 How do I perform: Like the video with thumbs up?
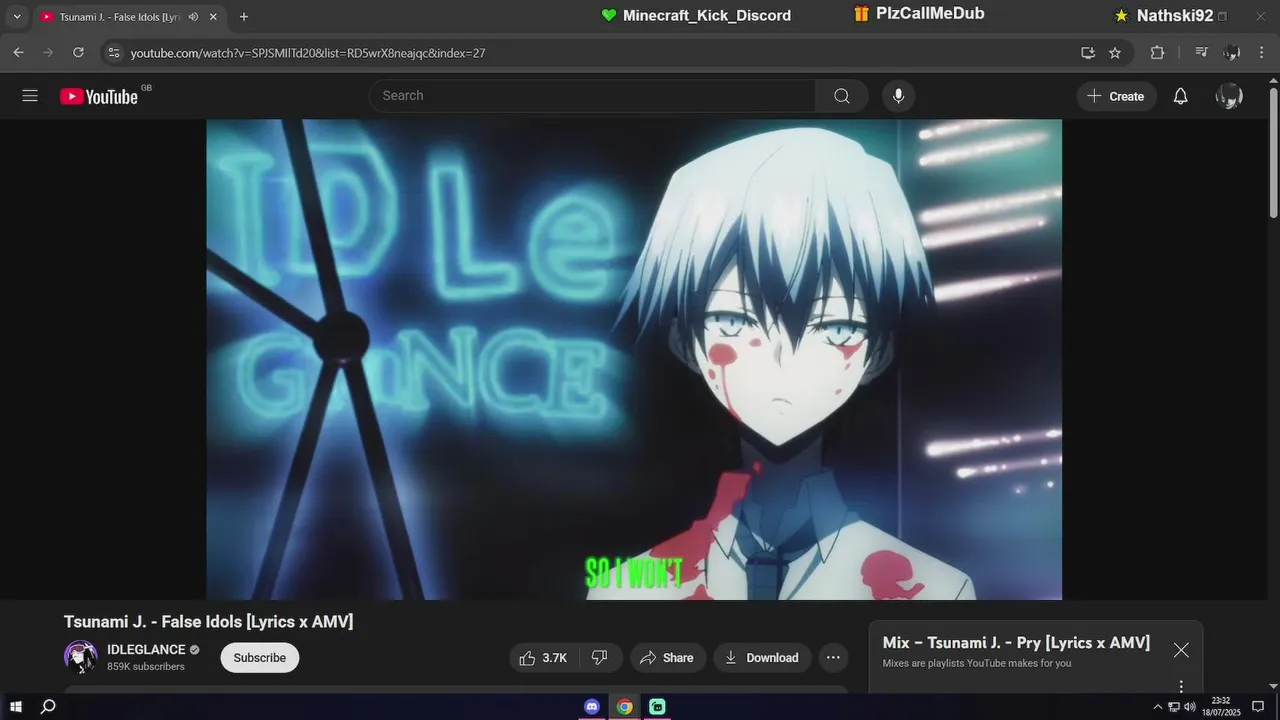pos(543,658)
